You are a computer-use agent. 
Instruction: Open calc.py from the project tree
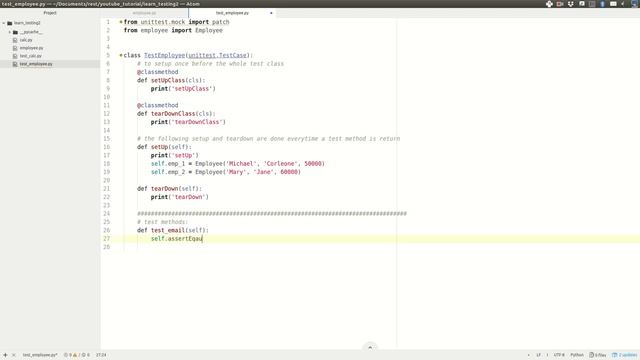(x=26, y=40)
